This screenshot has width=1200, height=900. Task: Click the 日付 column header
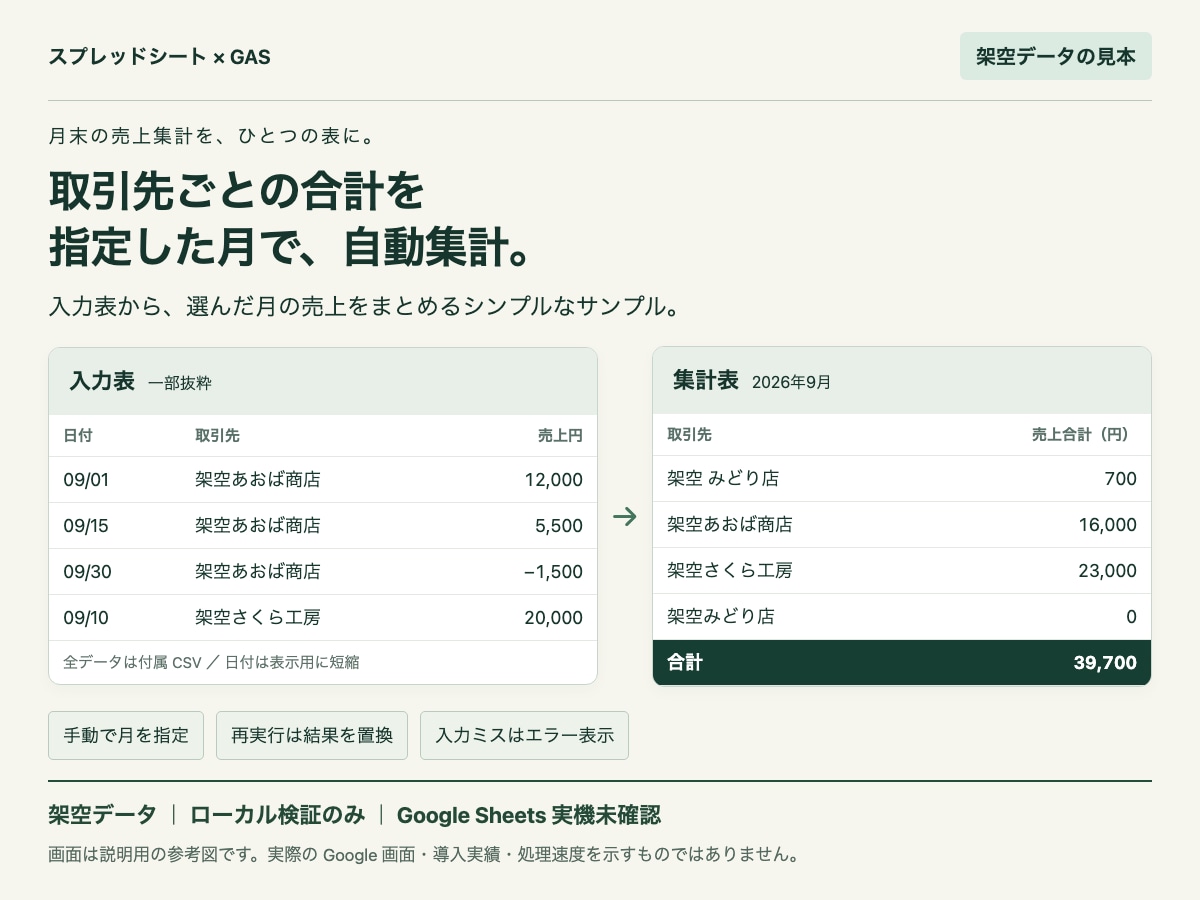78,435
